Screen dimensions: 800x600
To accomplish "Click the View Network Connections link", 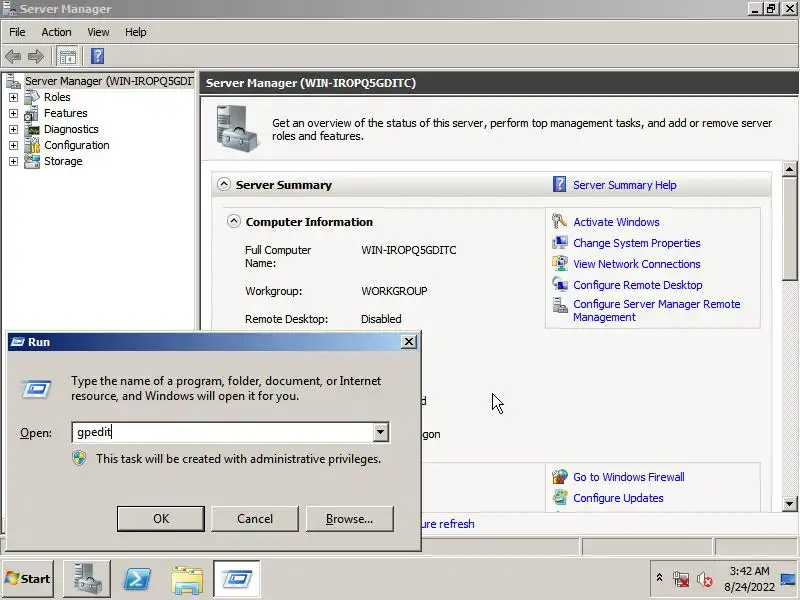I will click(636, 264).
